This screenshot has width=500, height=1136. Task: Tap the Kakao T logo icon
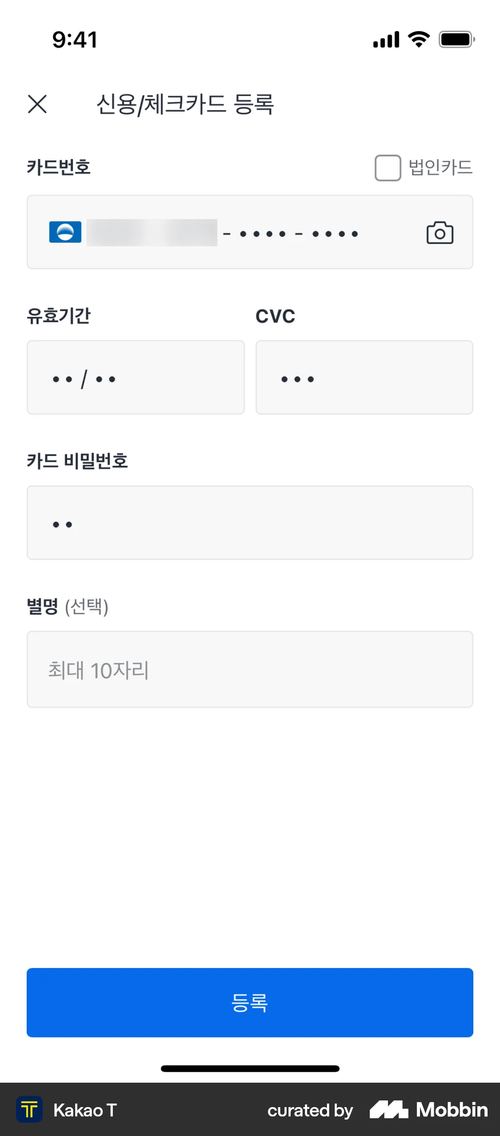click(30, 1109)
